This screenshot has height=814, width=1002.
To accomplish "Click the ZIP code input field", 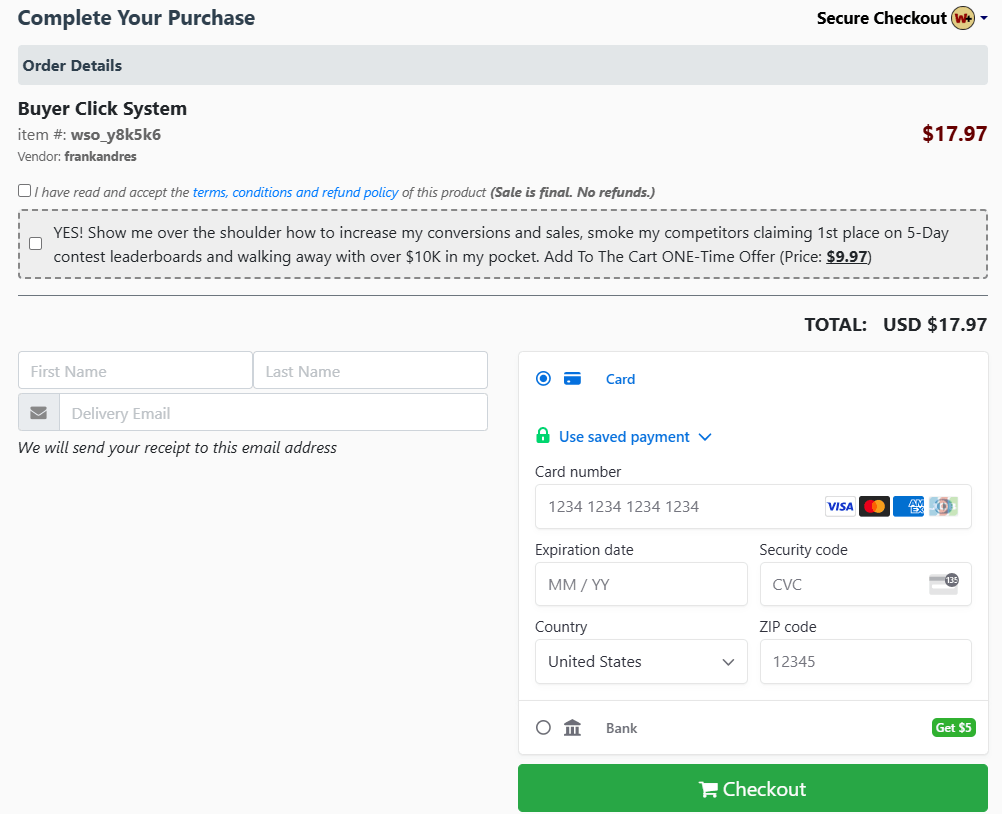I will (865, 661).
